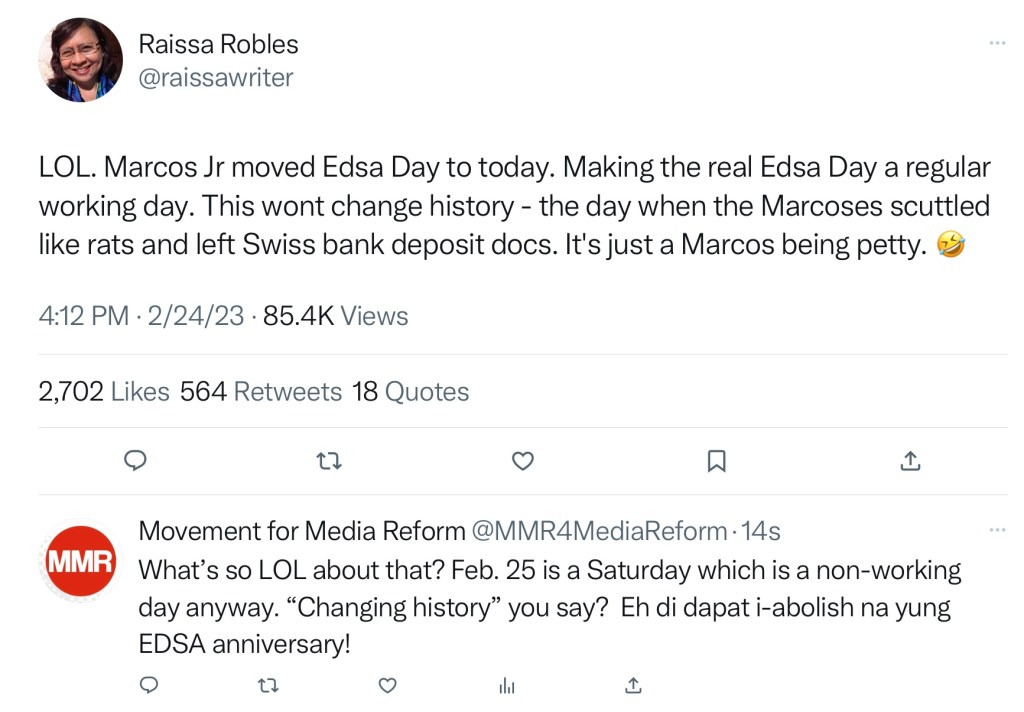View analytics of the MMR reply

coord(507,685)
